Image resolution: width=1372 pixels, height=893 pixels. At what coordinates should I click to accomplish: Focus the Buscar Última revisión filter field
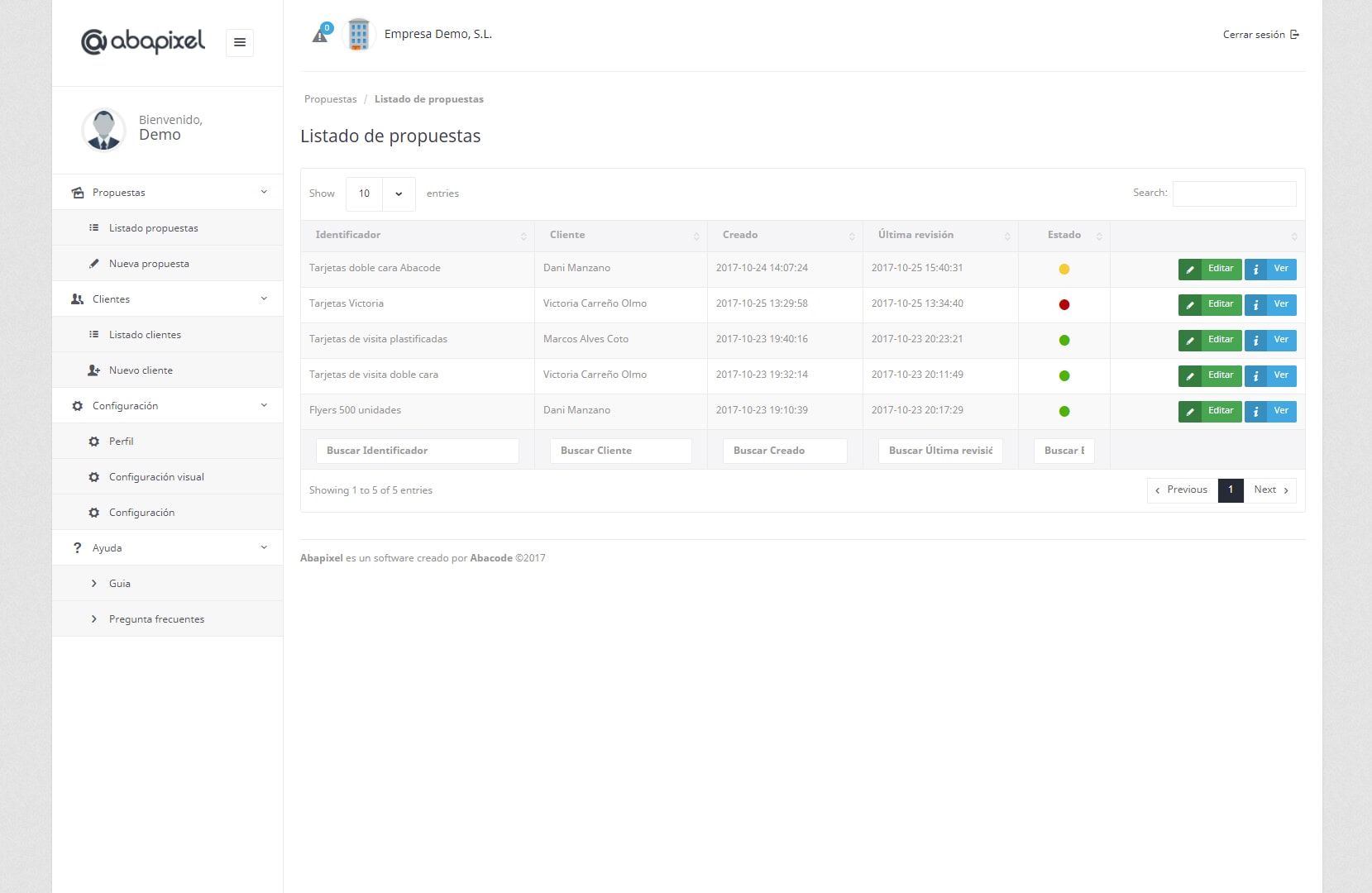coord(940,451)
